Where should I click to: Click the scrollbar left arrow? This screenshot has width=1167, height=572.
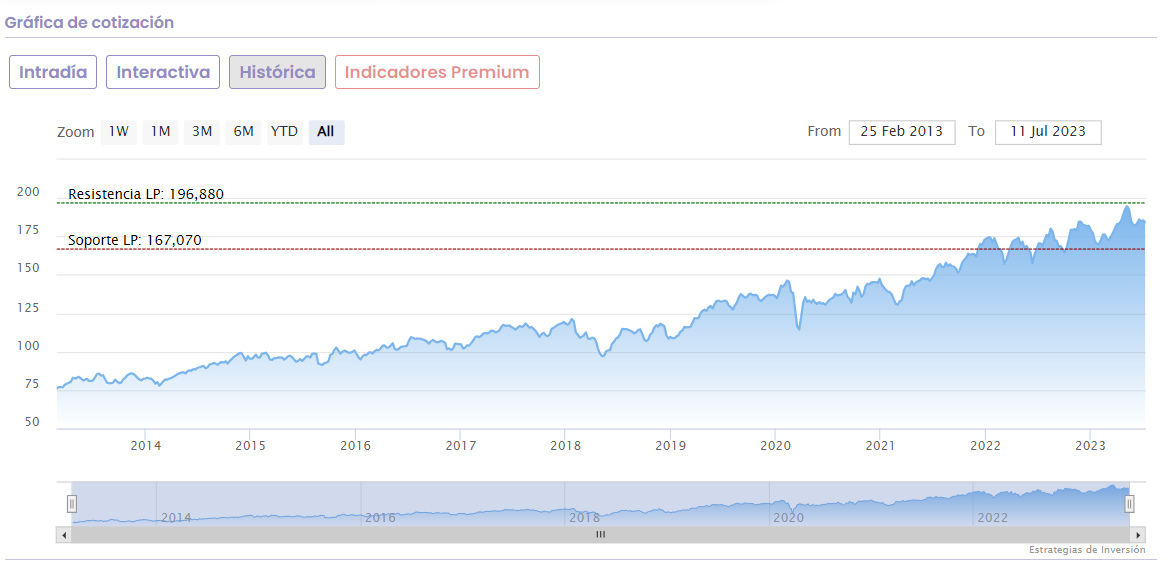pyautogui.click(x=65, y=535)
